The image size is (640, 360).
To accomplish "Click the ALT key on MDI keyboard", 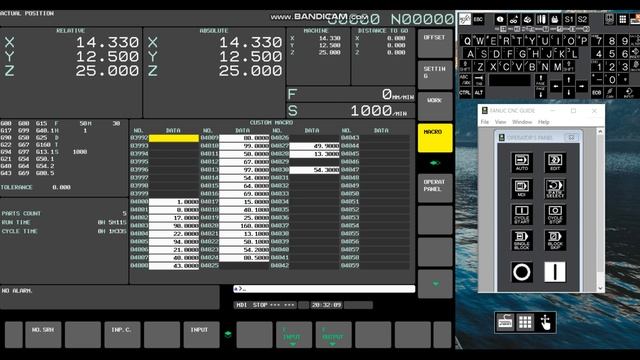I will click(479, 93).
